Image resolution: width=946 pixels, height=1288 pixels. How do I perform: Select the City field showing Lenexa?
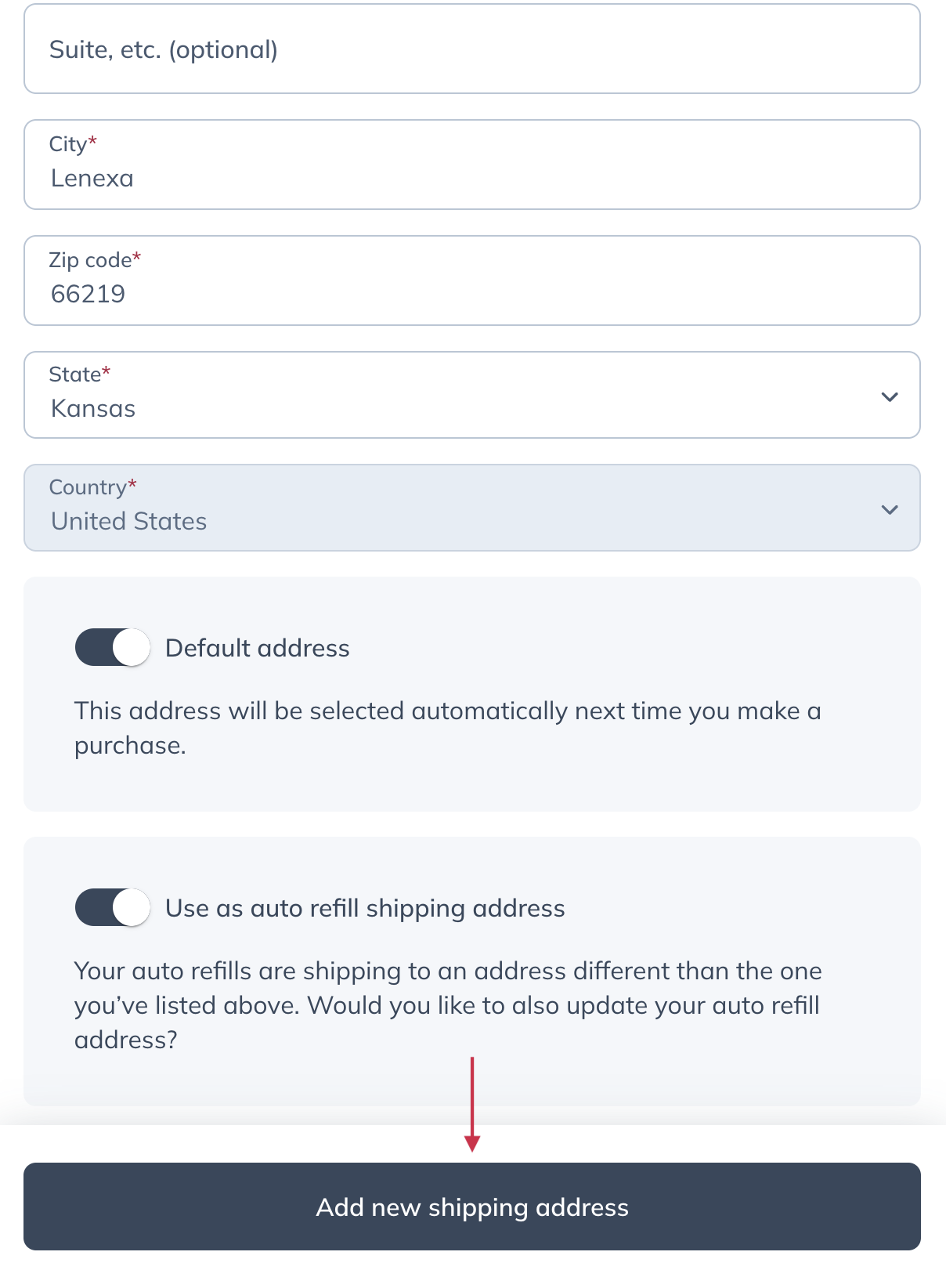470,165
